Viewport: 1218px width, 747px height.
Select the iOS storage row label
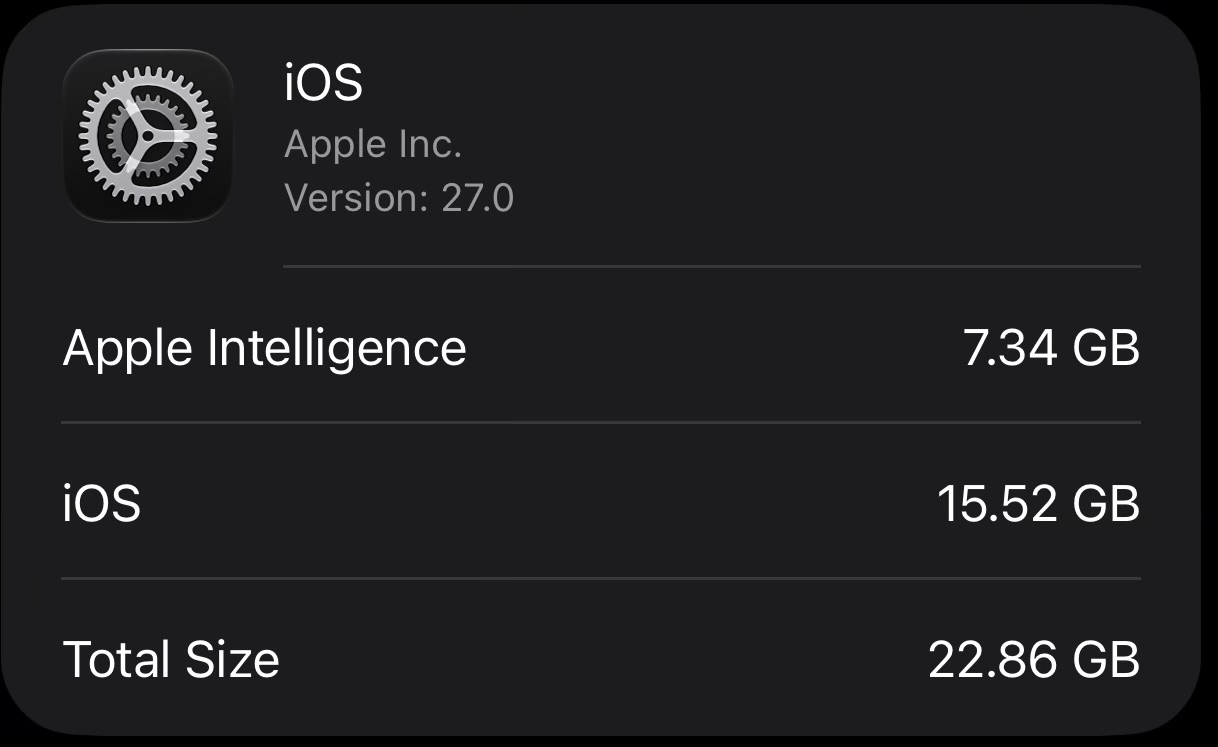pos(101,503)
